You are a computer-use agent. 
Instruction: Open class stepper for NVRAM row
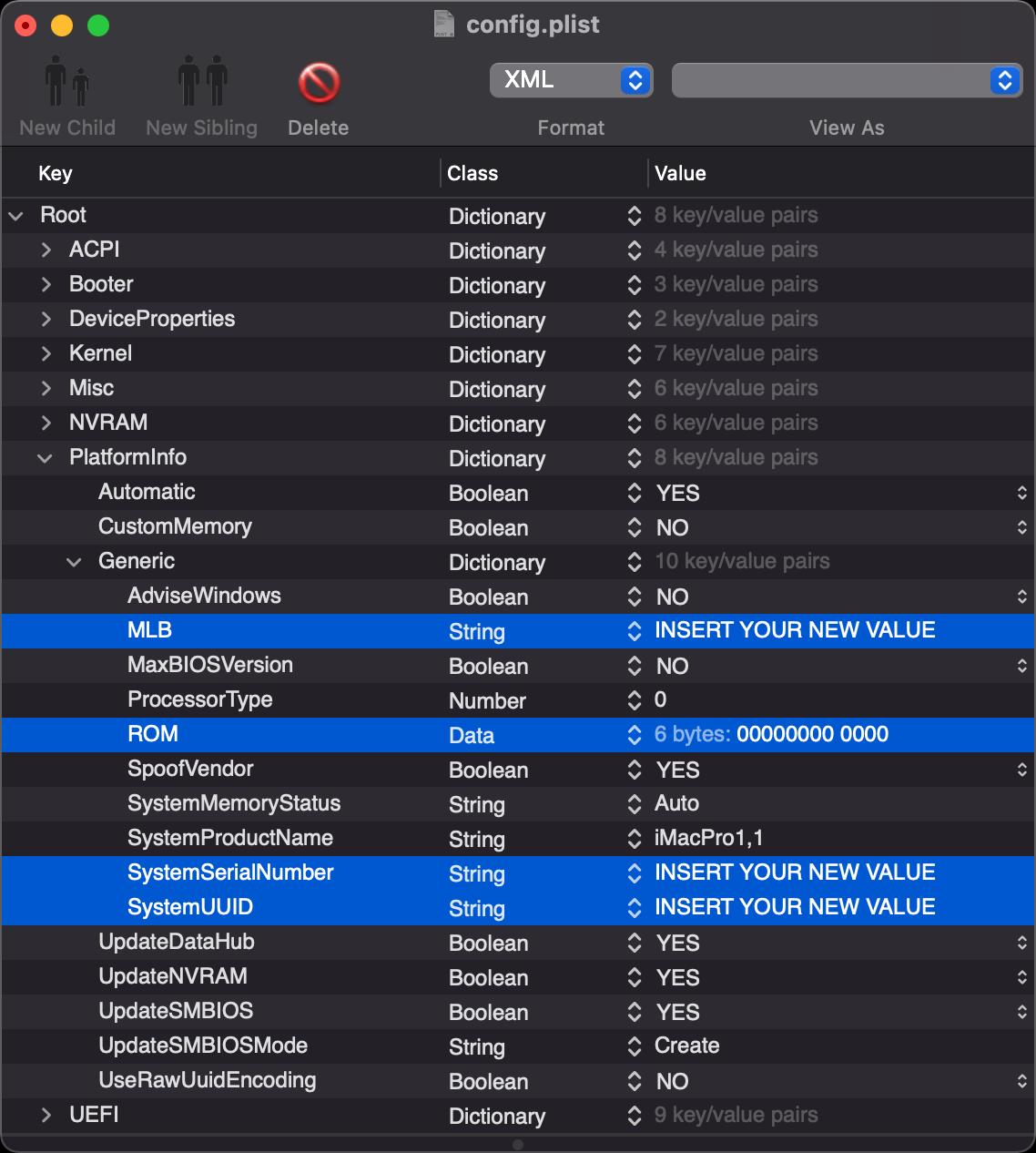tap(635, 423)
